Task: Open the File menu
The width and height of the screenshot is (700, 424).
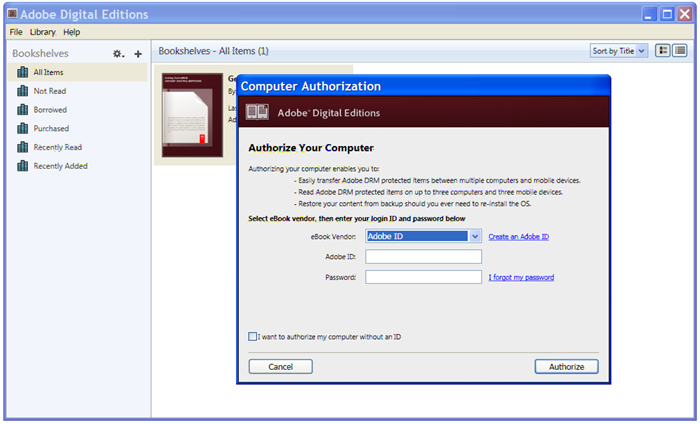Action: coord(16,32)
